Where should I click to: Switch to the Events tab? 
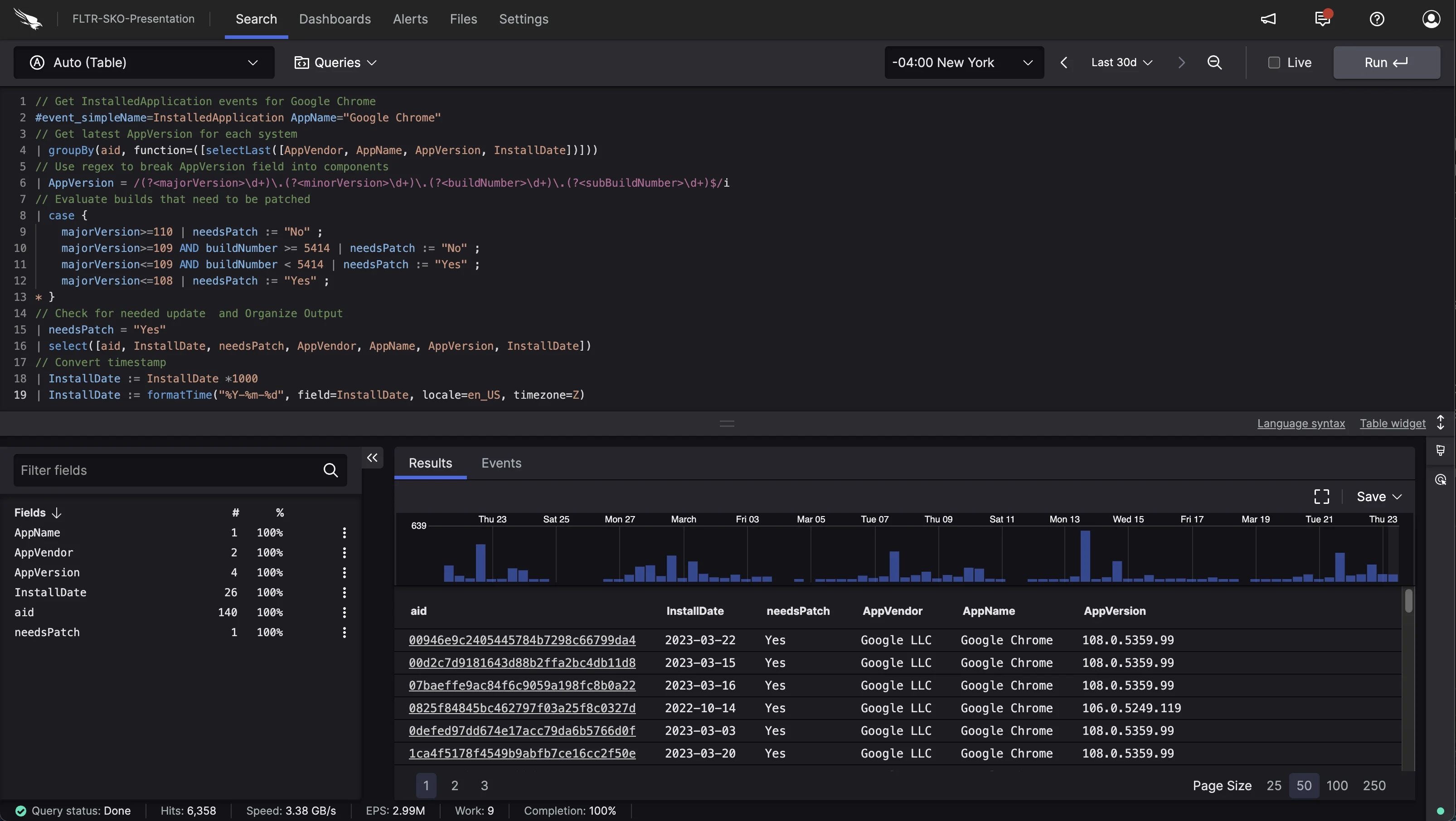pyautogui.click(x=501, y=463)
